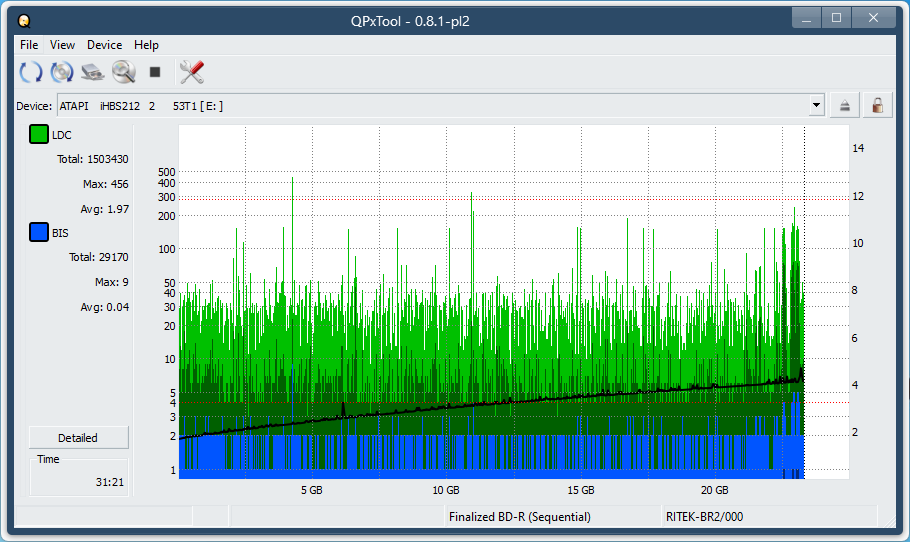The height and width of the screenshot is (542, 910).
Task: Open the View menu
Action: coord(62,45)
